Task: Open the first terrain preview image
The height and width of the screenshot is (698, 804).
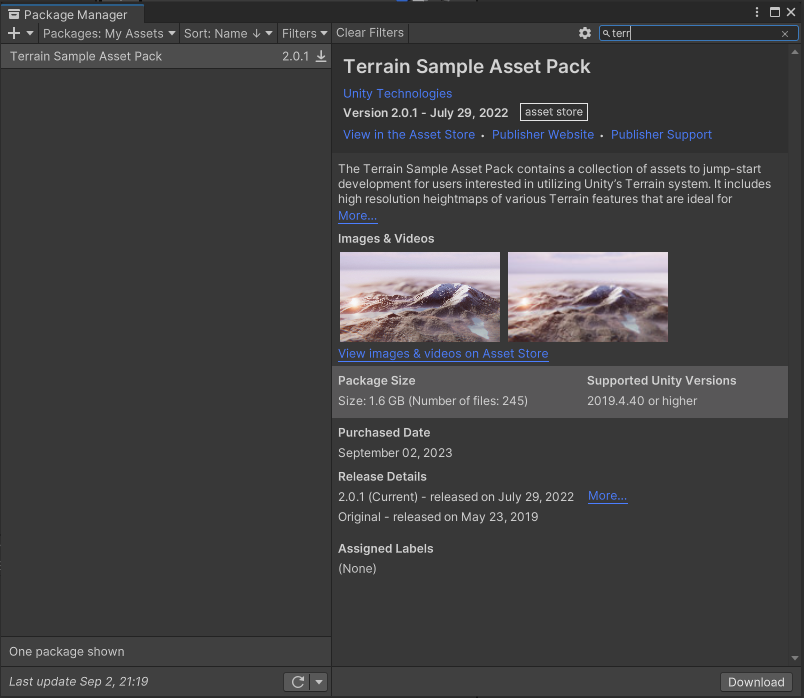Action: point(419,296)
